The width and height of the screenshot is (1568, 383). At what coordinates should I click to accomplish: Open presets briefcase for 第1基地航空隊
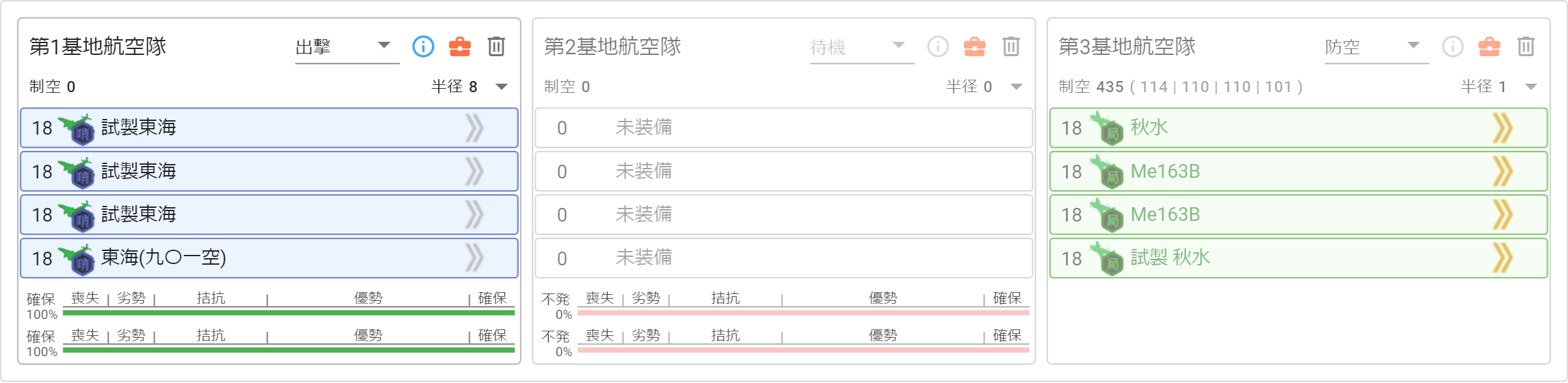pos(460,46)
